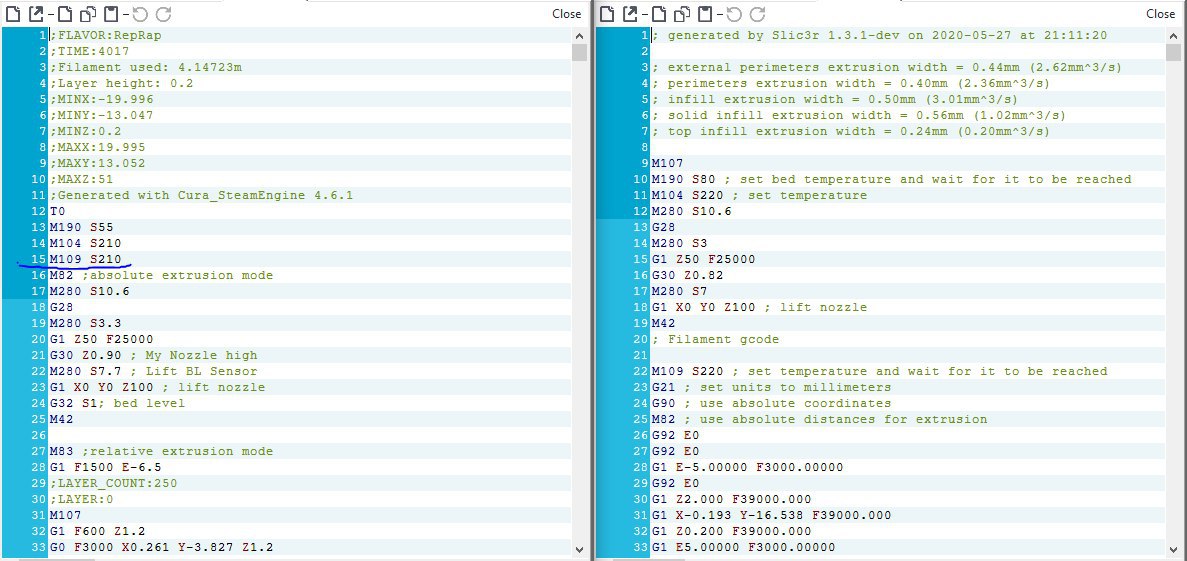
Task: Click the 'M280 S7' line in right editor
Action: [680, 291]
